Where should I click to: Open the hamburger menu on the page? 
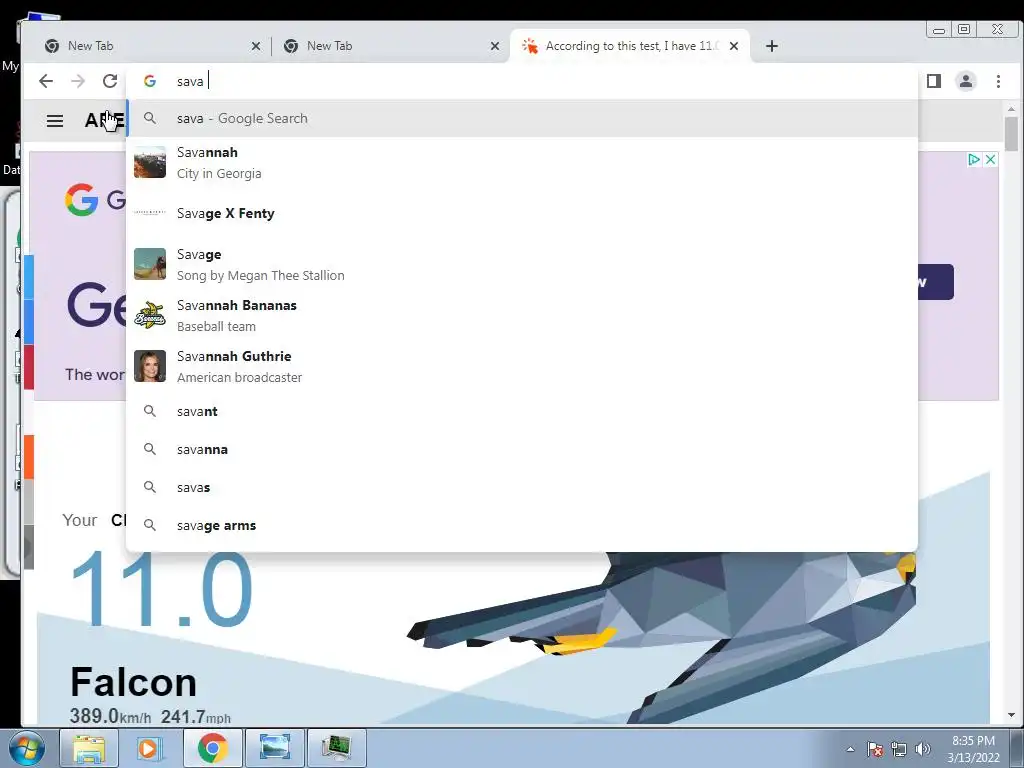tap(55, 121)
